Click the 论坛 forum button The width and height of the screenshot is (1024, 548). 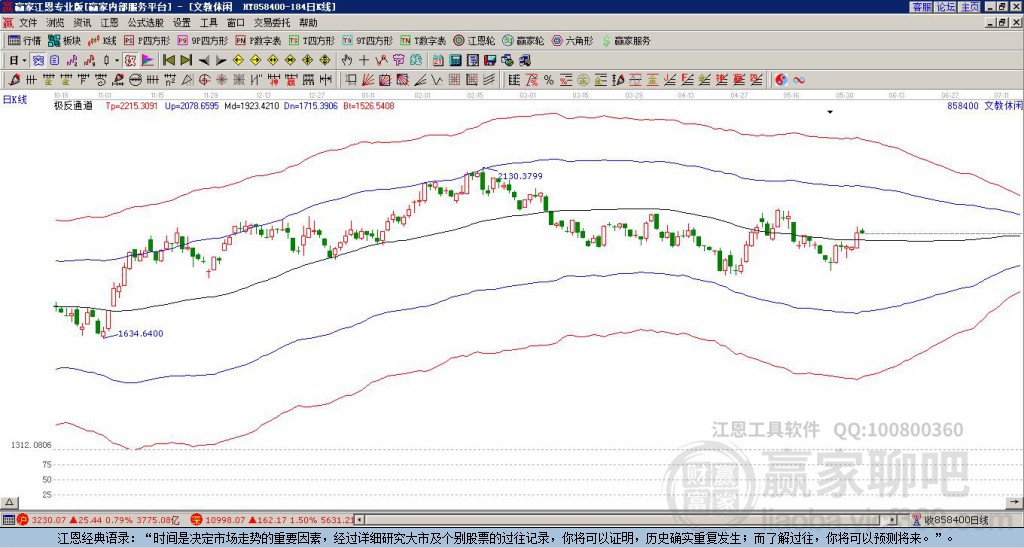click(946, 7)
